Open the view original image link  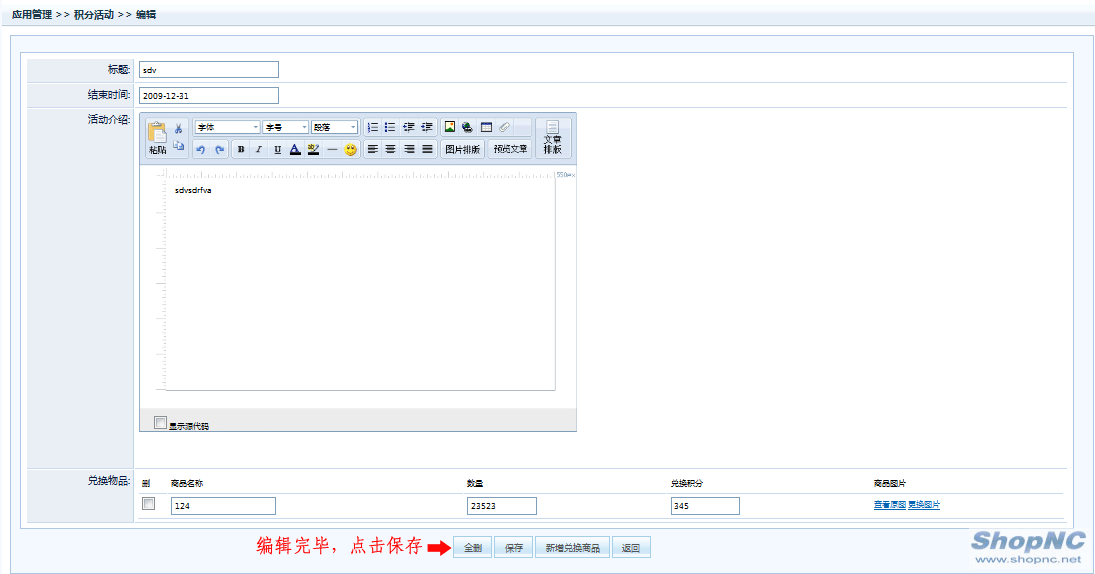pos(890,505)
